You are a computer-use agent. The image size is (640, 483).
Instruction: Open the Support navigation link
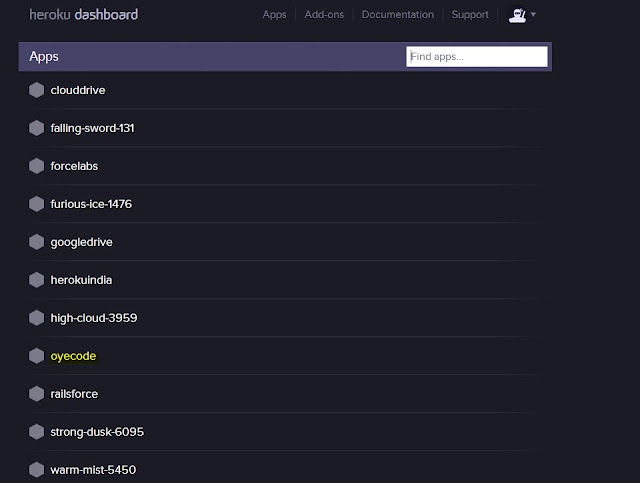(x=470, y=15)
